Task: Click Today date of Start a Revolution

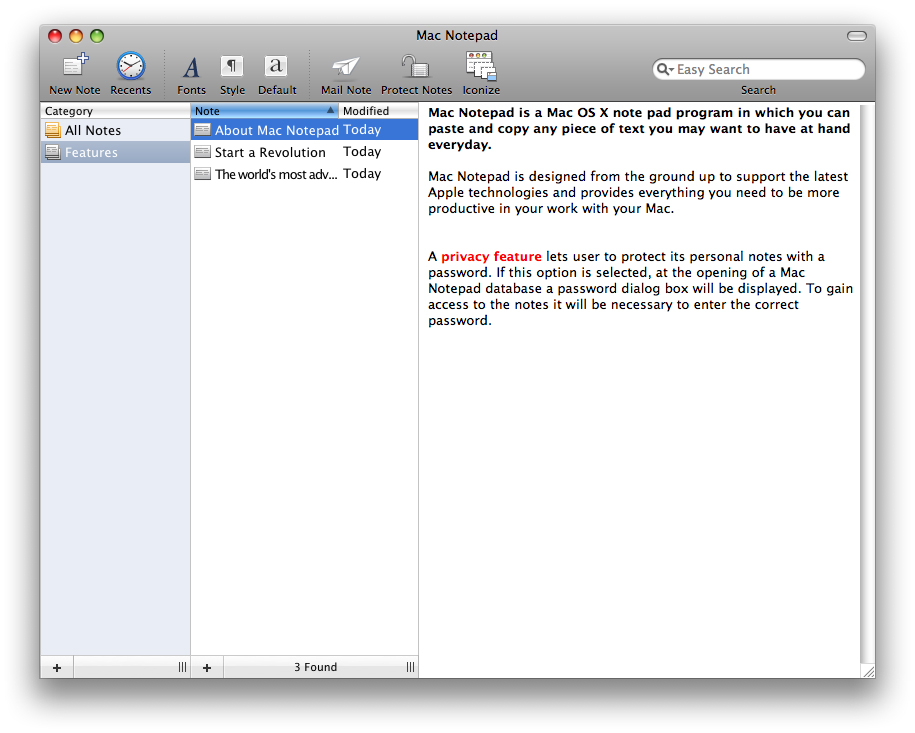Action: coord(362,152)
